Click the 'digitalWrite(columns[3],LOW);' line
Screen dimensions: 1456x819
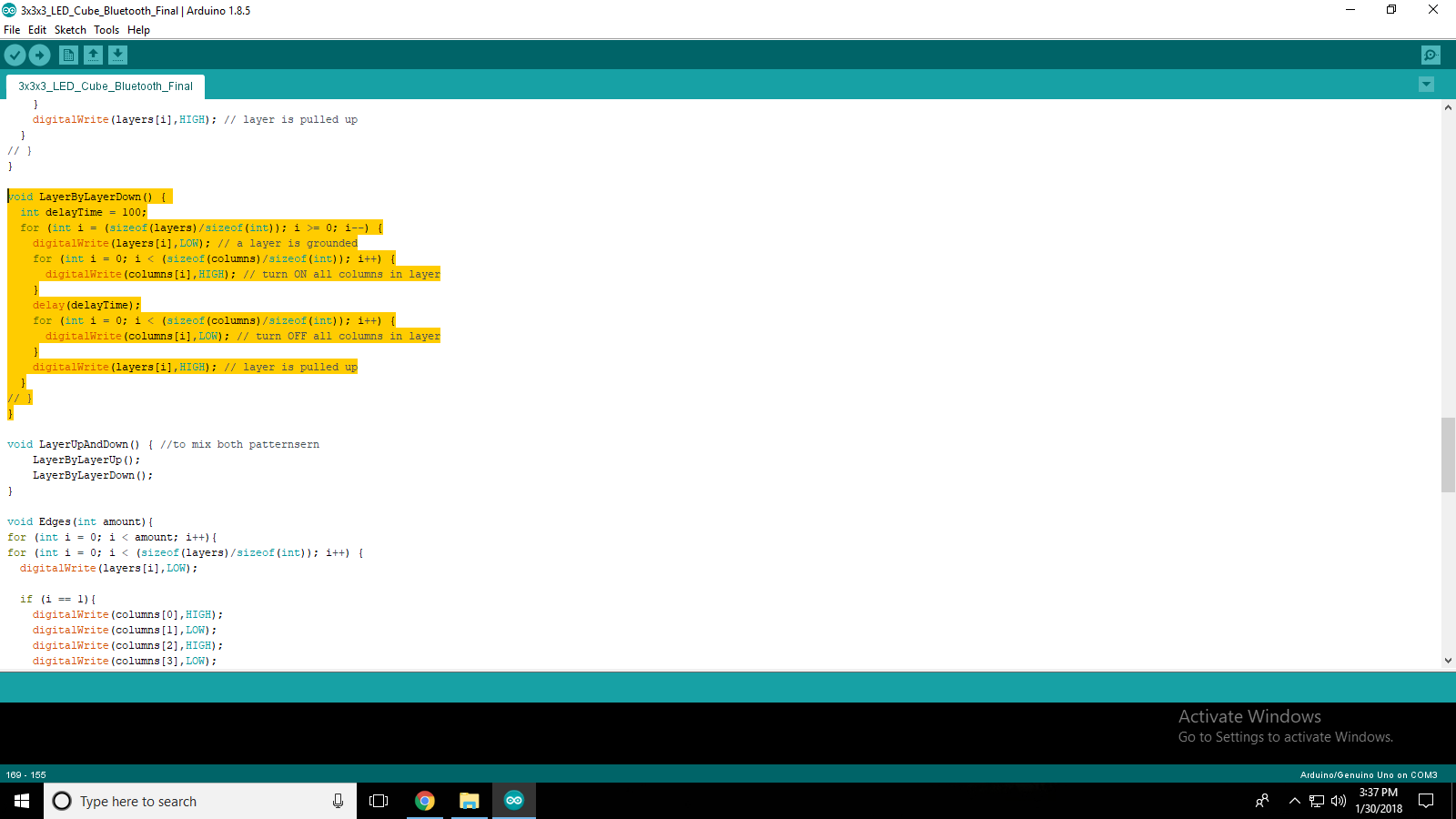[125, 661]
